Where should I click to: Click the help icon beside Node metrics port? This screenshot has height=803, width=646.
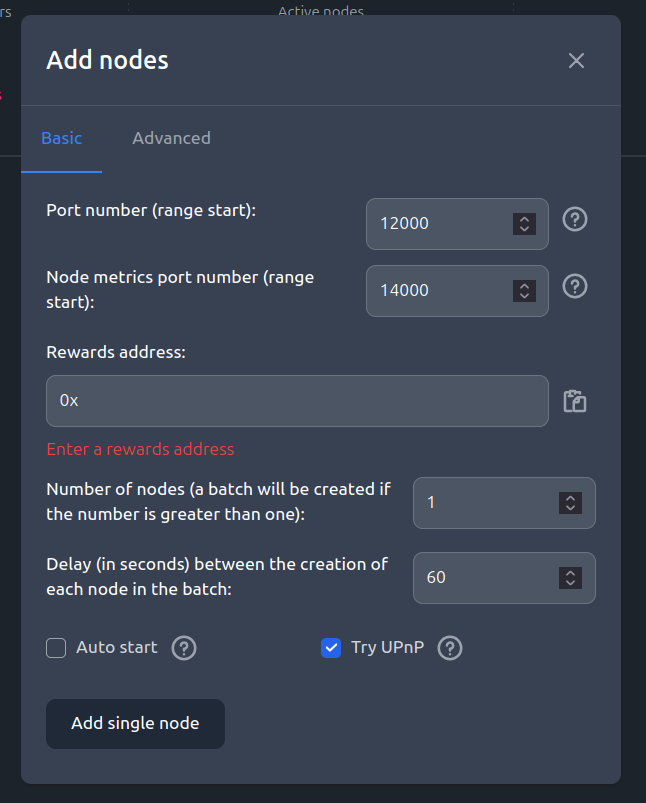(574, 287)
